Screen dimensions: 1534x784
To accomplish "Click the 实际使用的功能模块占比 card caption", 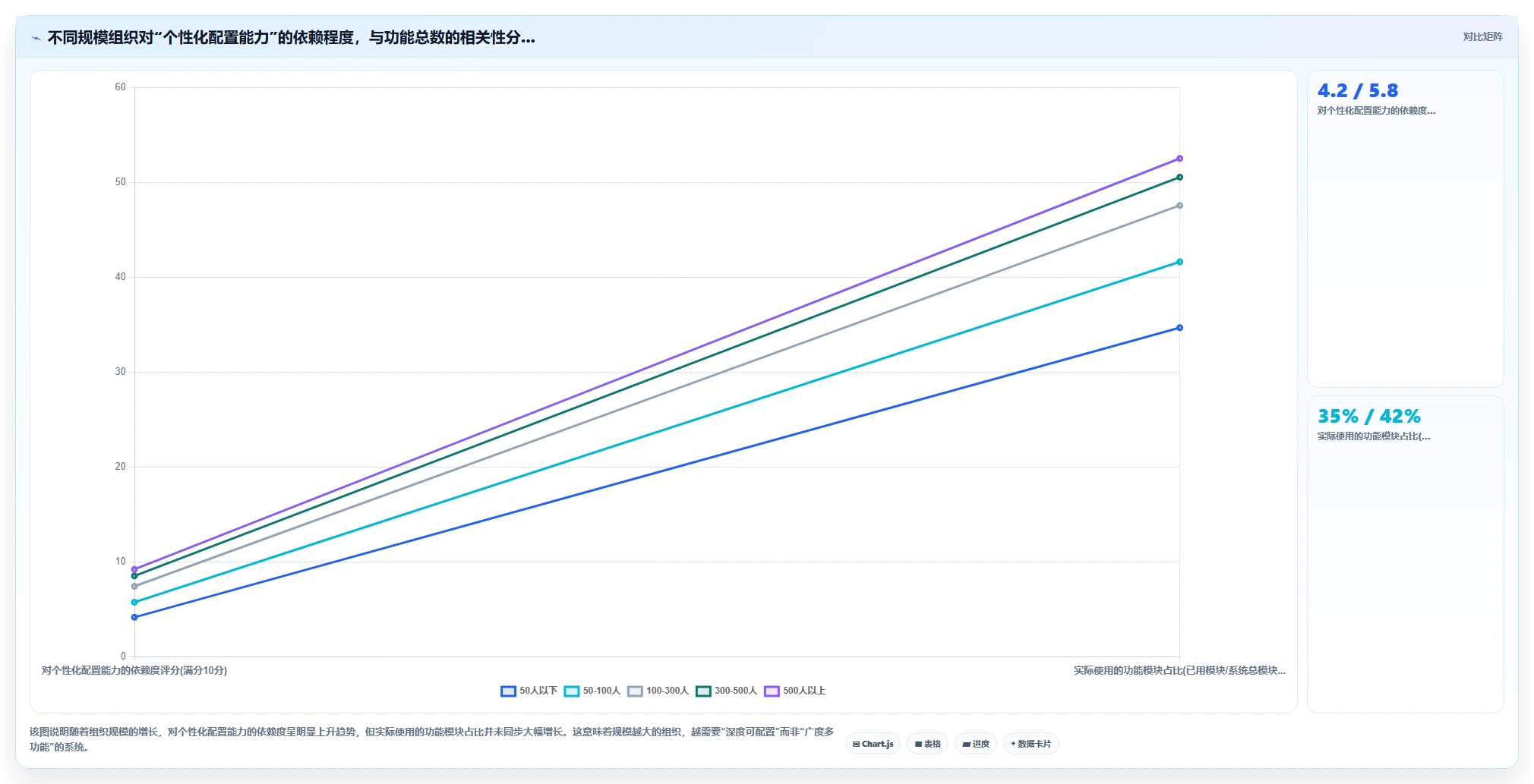I will pyautogui.click(x=1374, y=436).
